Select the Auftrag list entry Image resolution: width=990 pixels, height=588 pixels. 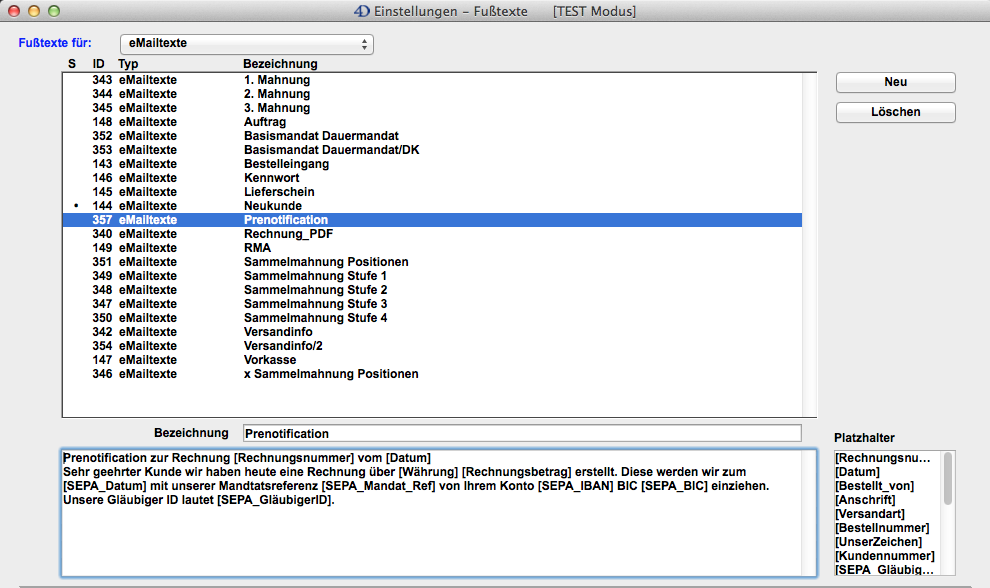tap(265, 122)
